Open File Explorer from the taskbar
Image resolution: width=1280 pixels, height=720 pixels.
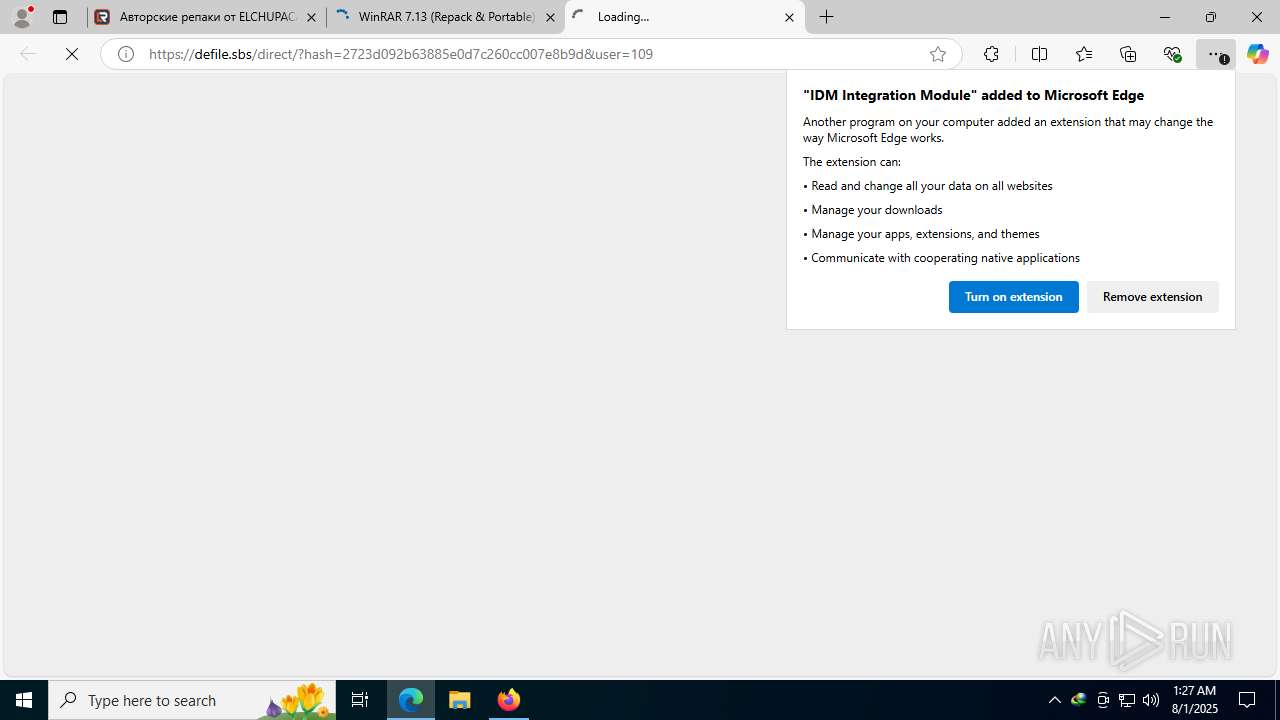pyautogui.click(x=460, y=700)
